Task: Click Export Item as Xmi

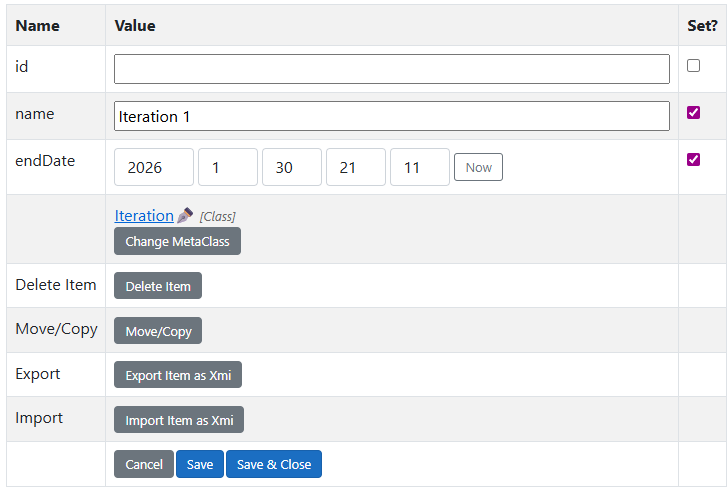Action: tap(178, 376)
